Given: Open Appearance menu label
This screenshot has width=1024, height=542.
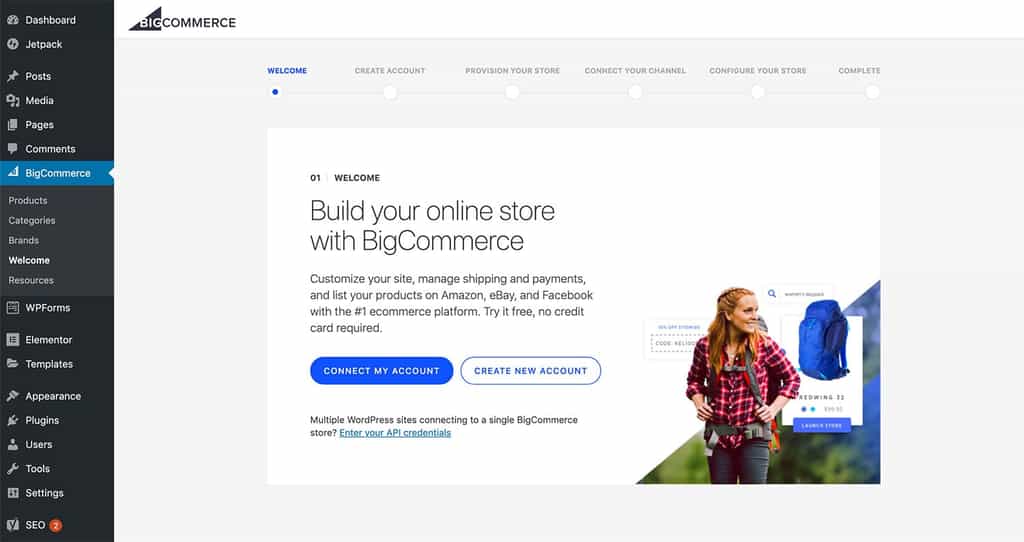Looking at the screenshot, I should click(x=53, y=396).
